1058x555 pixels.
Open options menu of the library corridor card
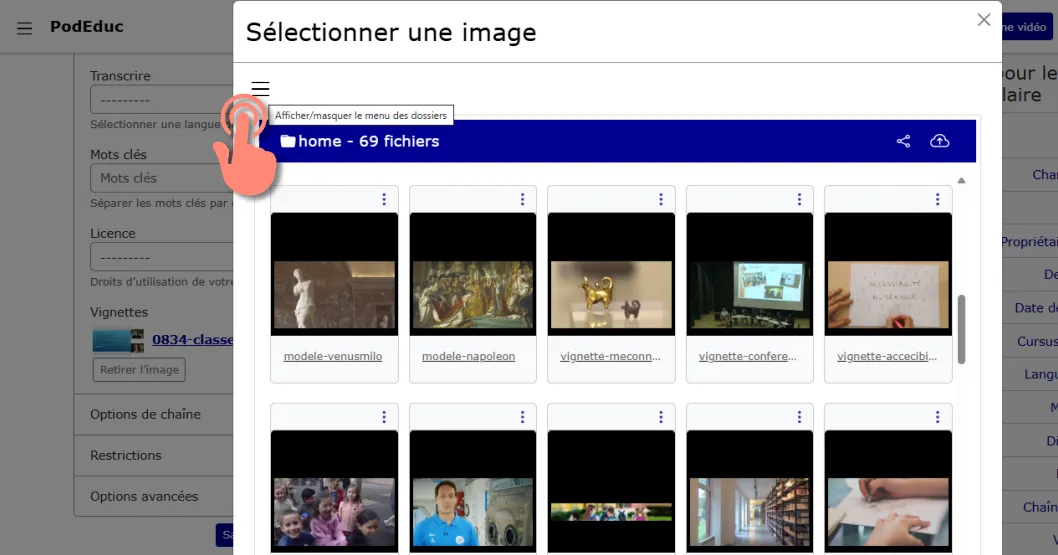coord(799,417)
